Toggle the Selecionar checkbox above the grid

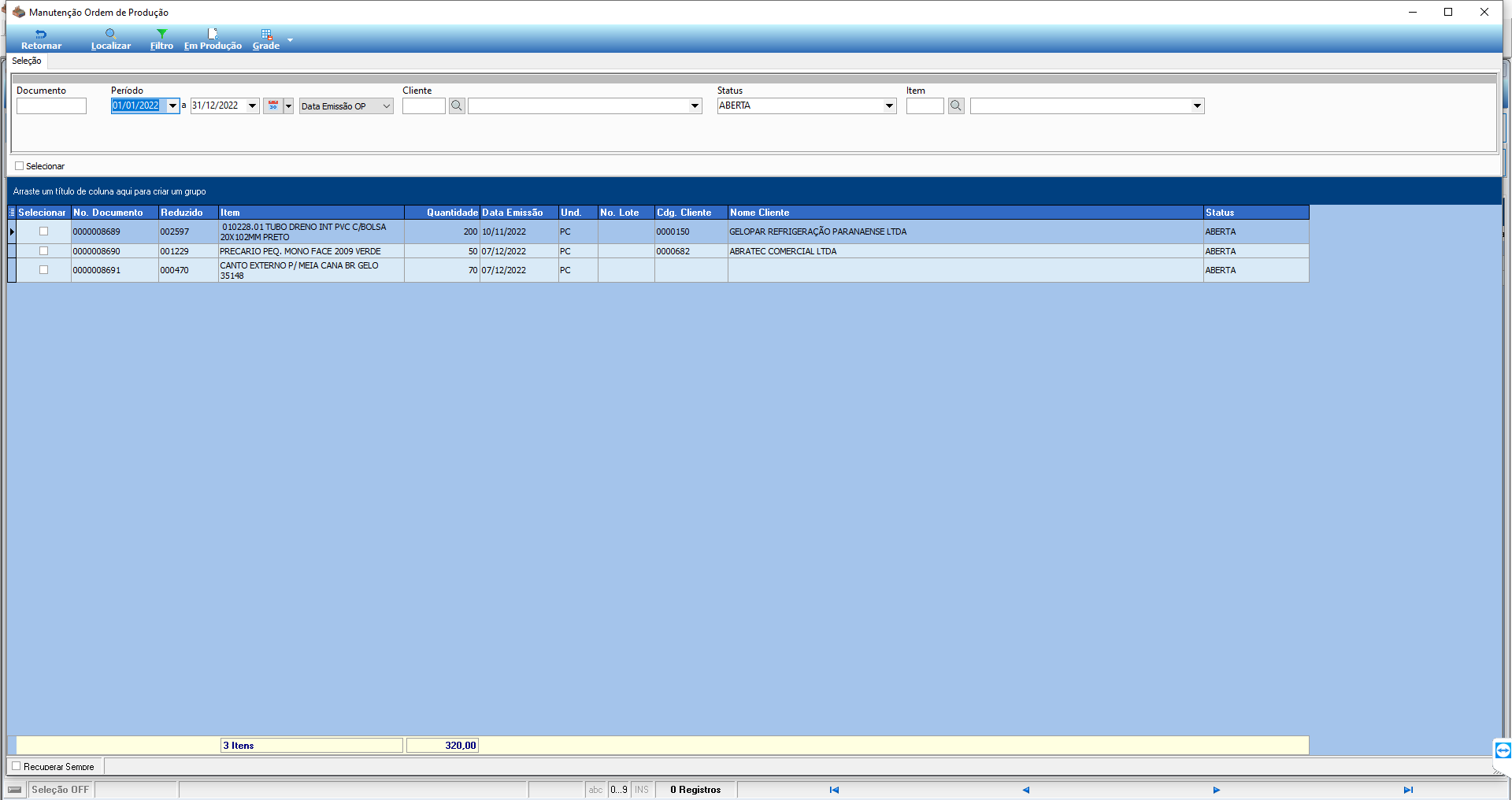point(20,166)
